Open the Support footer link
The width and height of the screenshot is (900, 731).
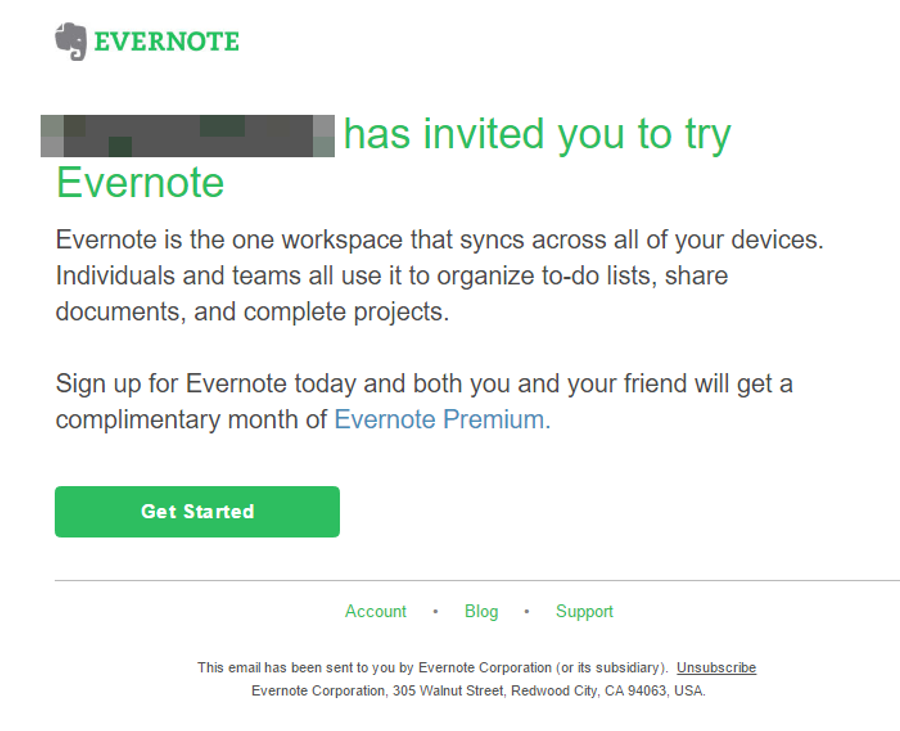584,612
